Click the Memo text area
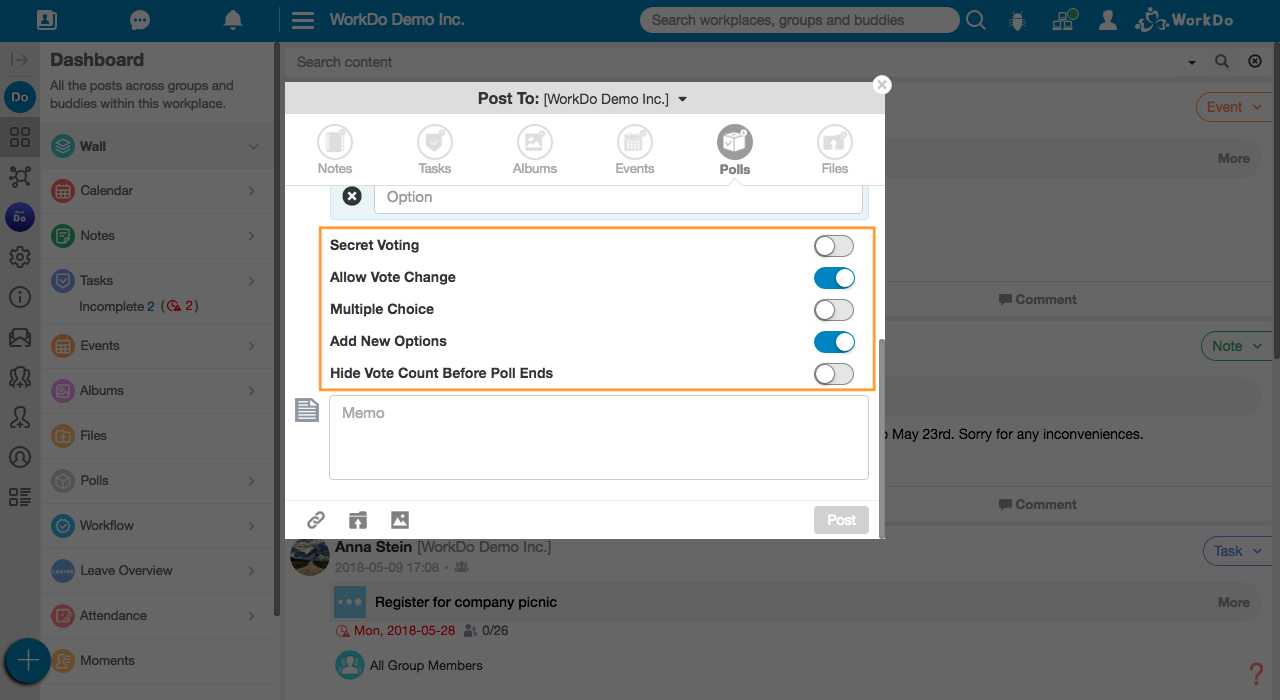The height and width of the screenshot is (700, 1280). pyautogui.click(x=599, y=438)
